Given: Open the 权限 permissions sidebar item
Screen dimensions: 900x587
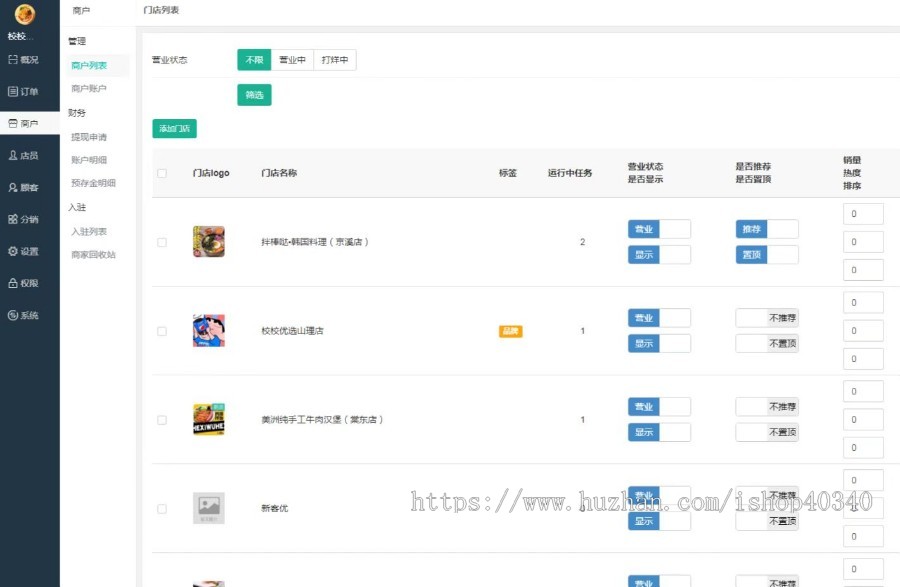Looking at the screenshot, I should point(24,283).
